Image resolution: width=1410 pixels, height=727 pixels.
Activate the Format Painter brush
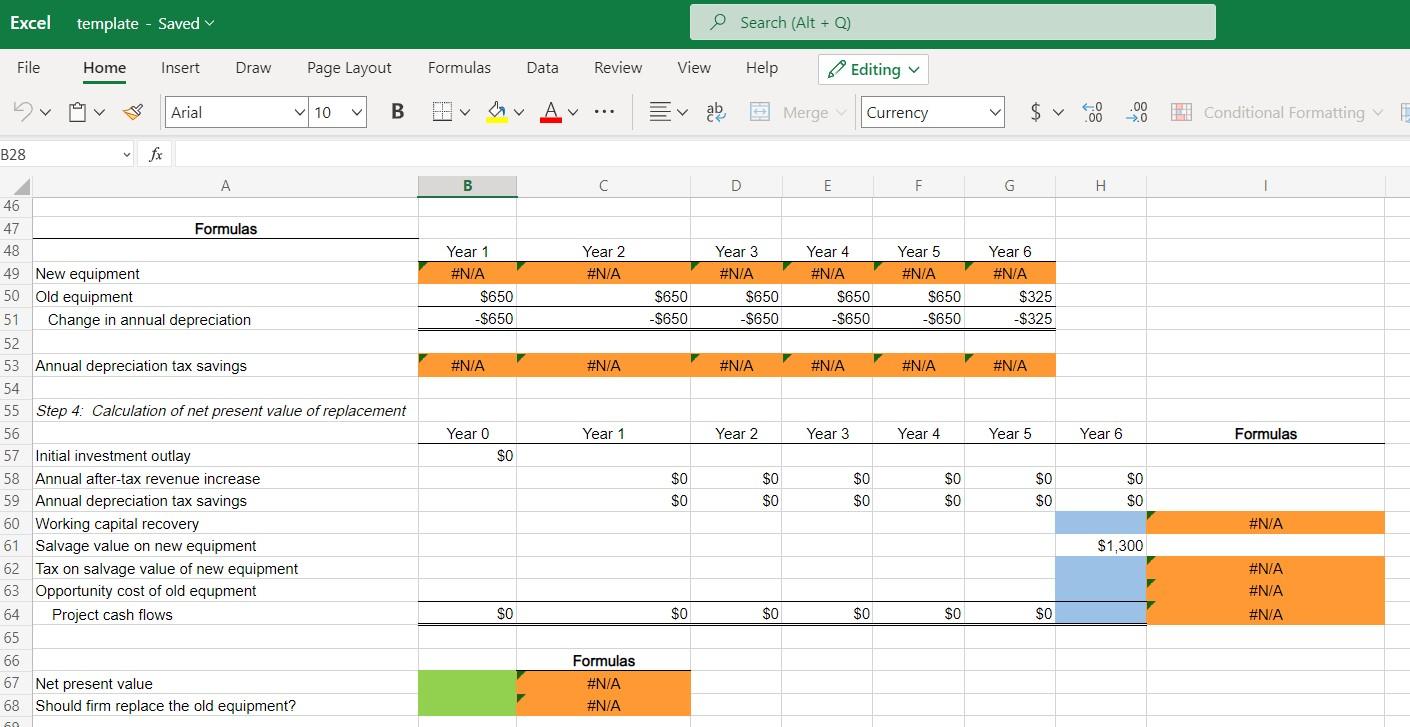click(133, 112)
